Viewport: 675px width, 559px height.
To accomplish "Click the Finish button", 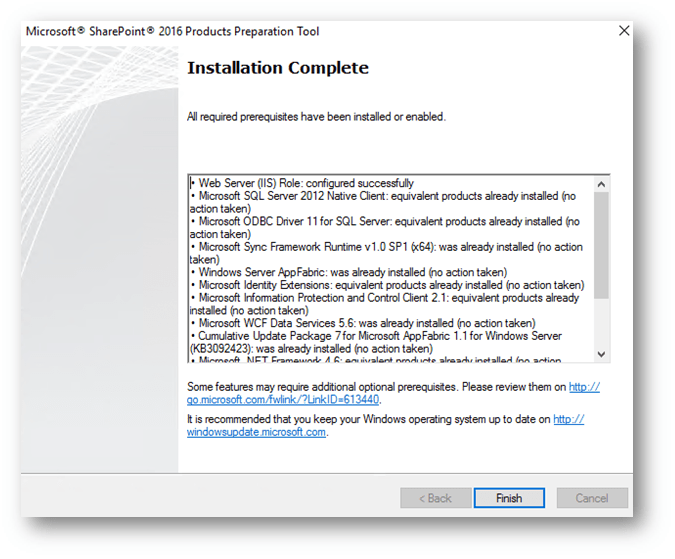I will tap(509, 498).
